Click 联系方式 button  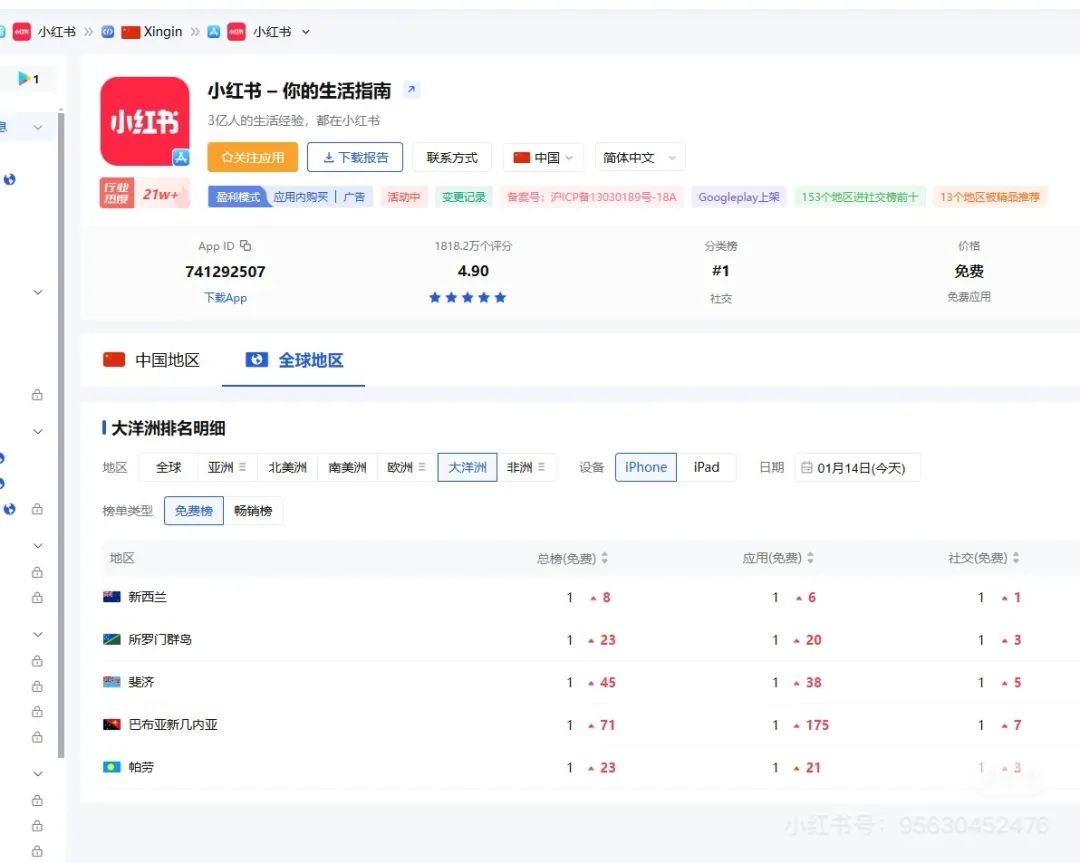(452, 157)
